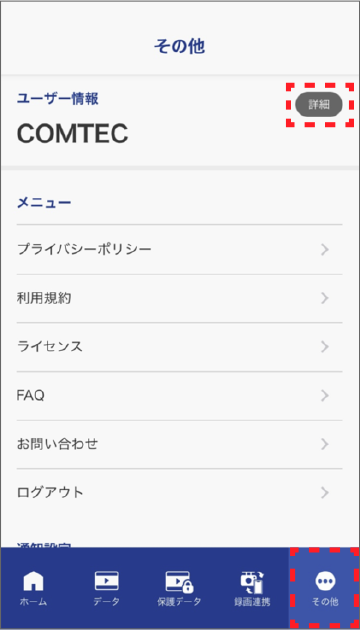This screenshot has height=630, width=360.
Task: Click the 詳細 button by user info
Action: click(319, 105)
